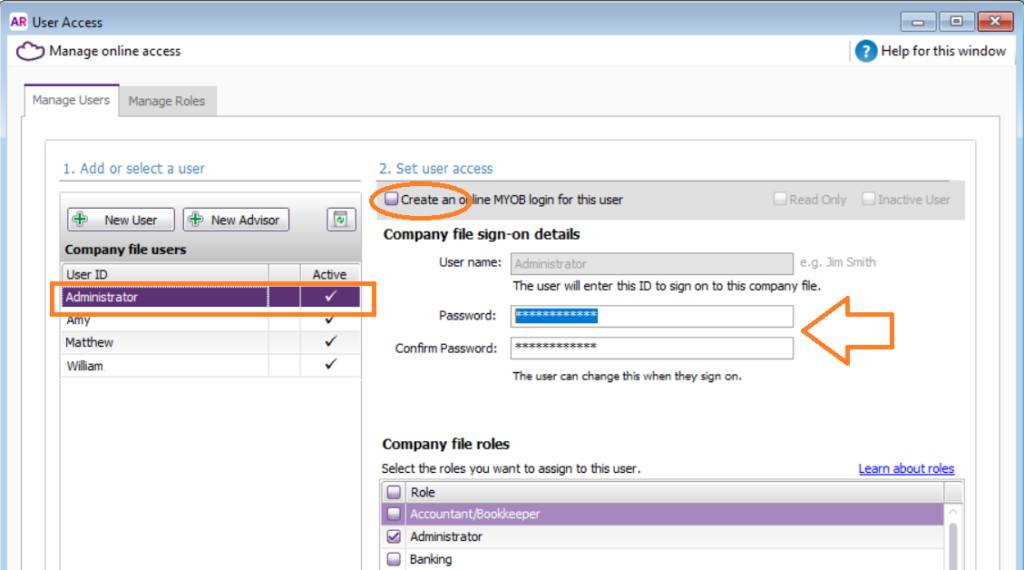Select user Amy in the list

(x=78, y=320)
